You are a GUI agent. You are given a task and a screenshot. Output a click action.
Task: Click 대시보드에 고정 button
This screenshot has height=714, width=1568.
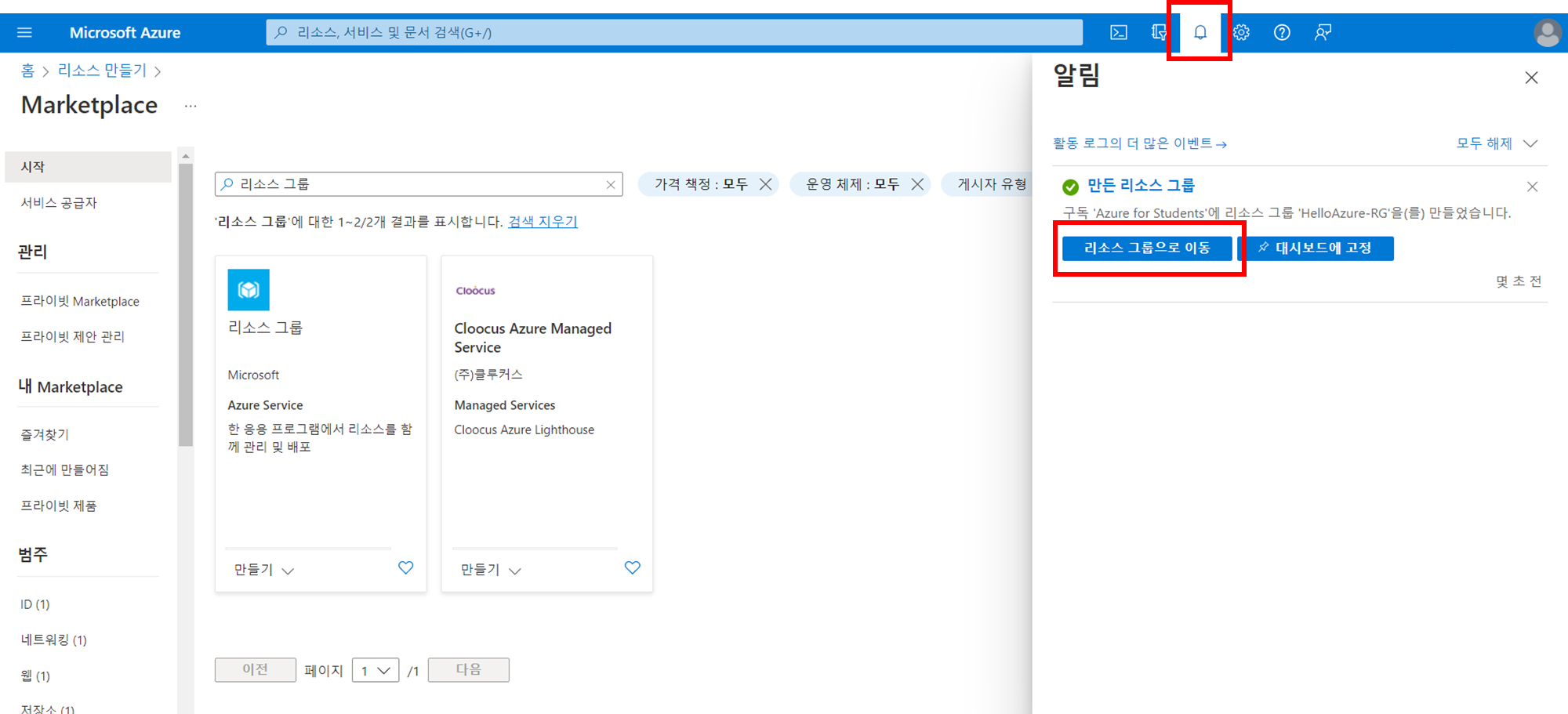[x=1316, y=248]
